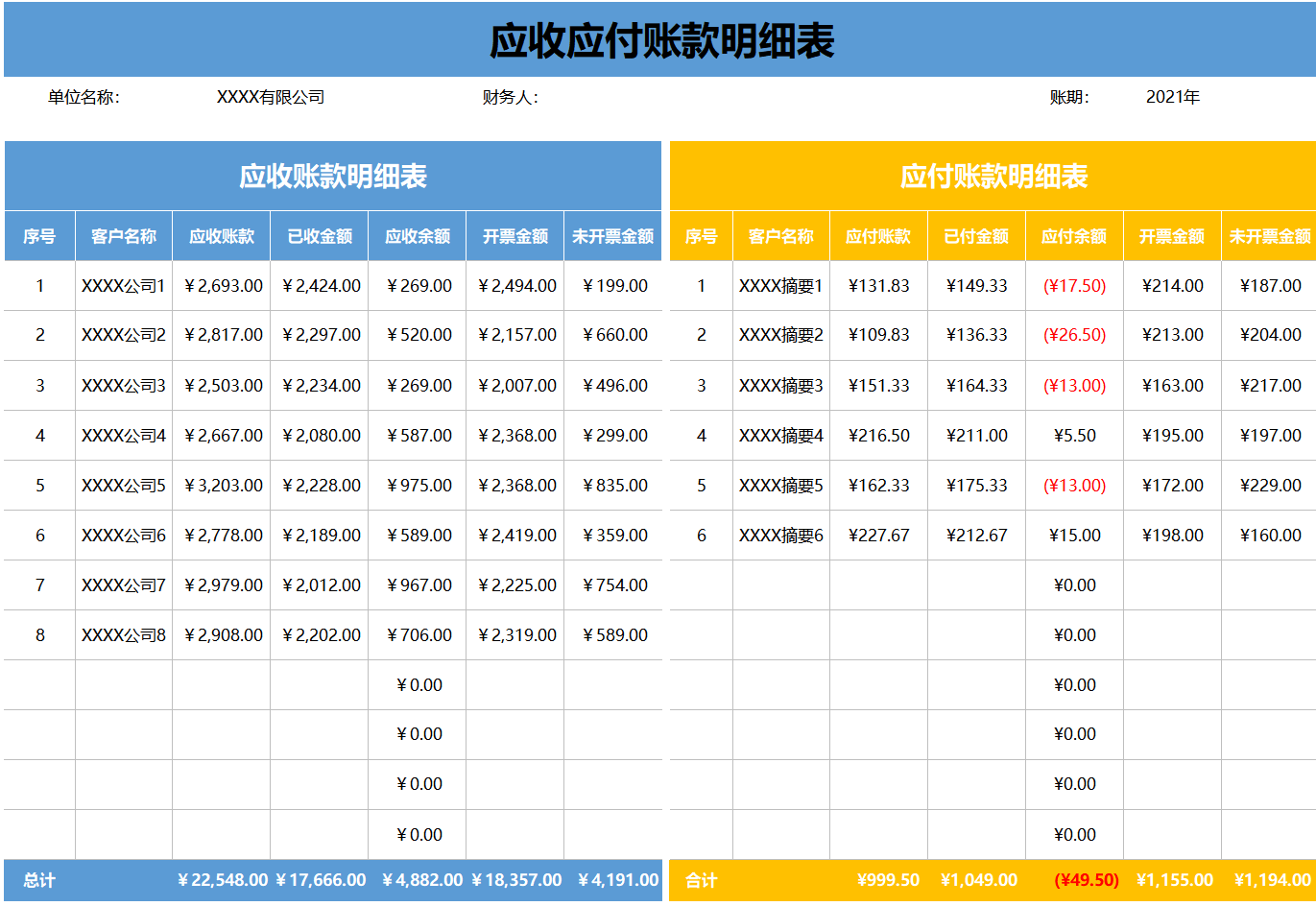
Task: Select the 已收金额 value ¥2,424.00
Action: [319, 285]
